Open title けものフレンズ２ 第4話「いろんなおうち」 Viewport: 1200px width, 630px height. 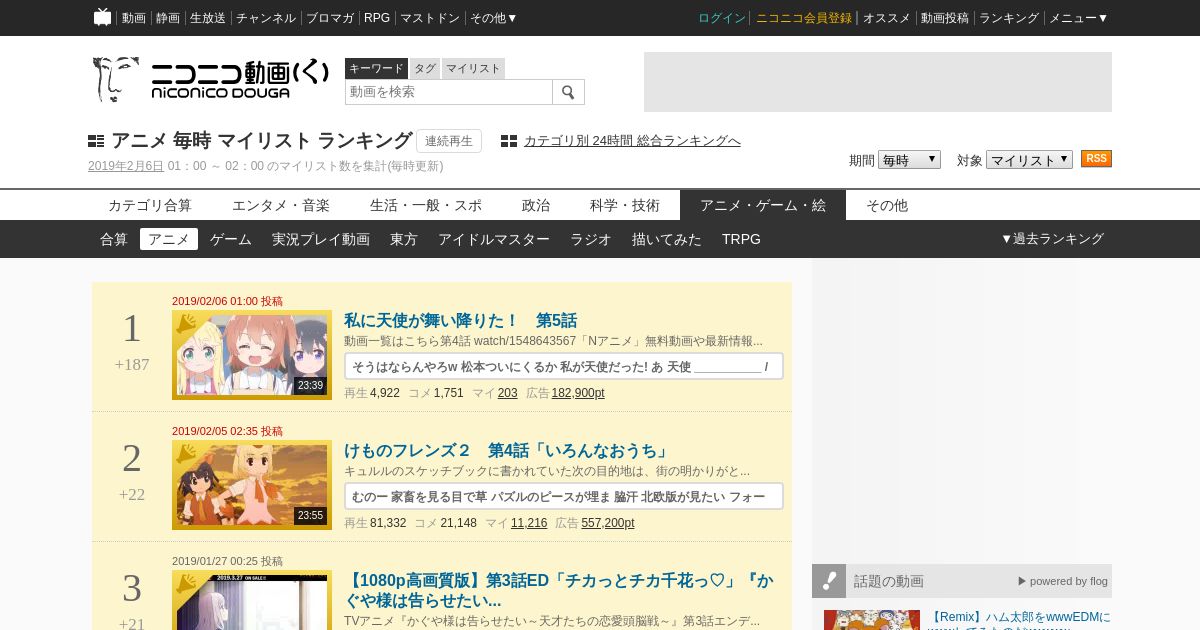pyautogui.click(x=507, y=451)
